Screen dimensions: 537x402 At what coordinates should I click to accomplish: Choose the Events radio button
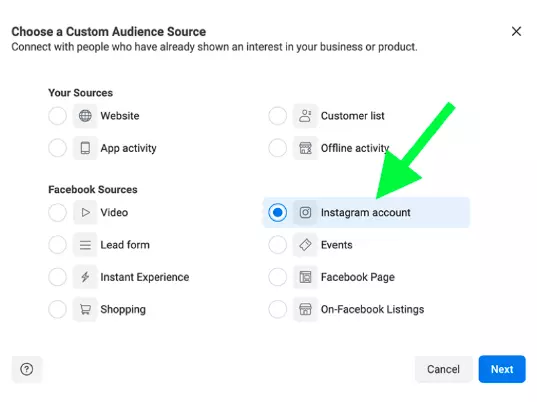tap(277, 244)
